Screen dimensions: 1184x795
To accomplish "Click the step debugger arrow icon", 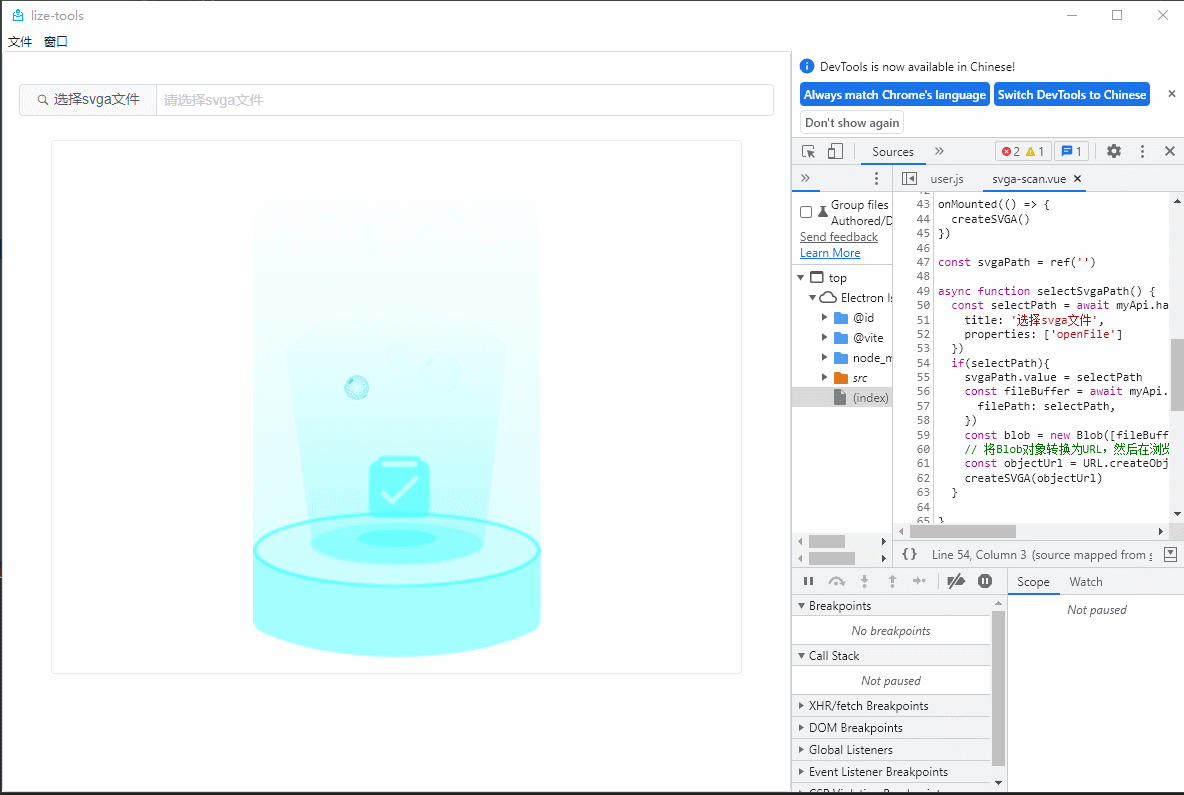I will [x=919, y=581].
